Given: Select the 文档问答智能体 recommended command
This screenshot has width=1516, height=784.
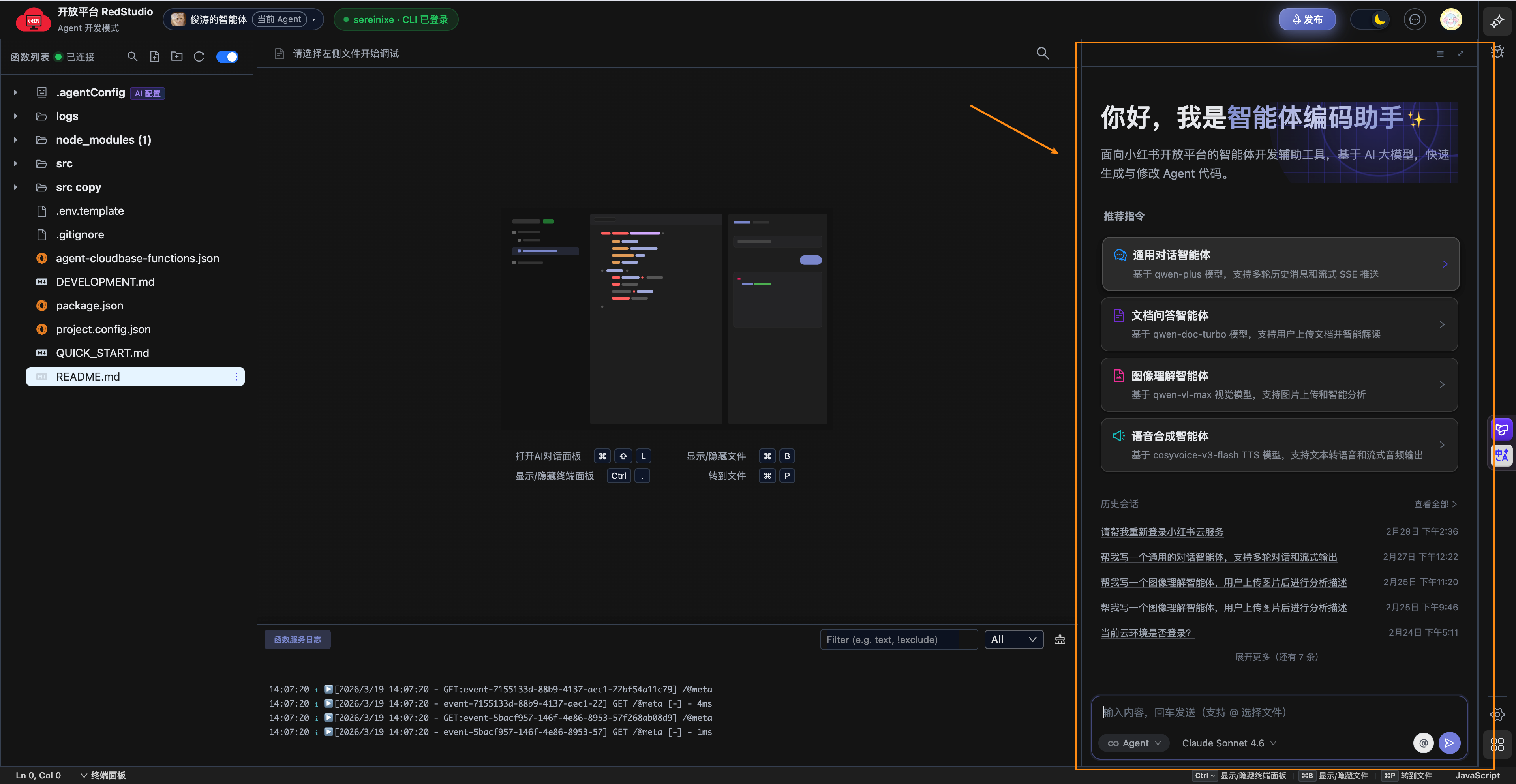Looking at the screenshot, I should tap(1279, 324).
